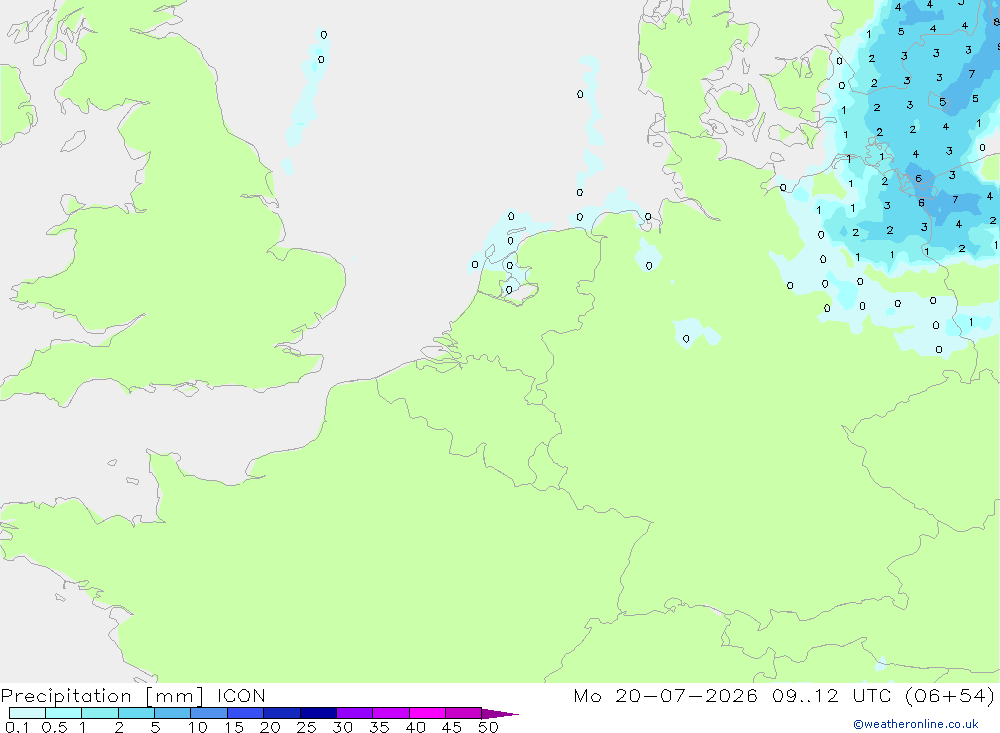The width and height of the screenshot is (1000, 733).
Task: Select the 5–10 mm blue legend swatch
Action: tap(173, 713)
